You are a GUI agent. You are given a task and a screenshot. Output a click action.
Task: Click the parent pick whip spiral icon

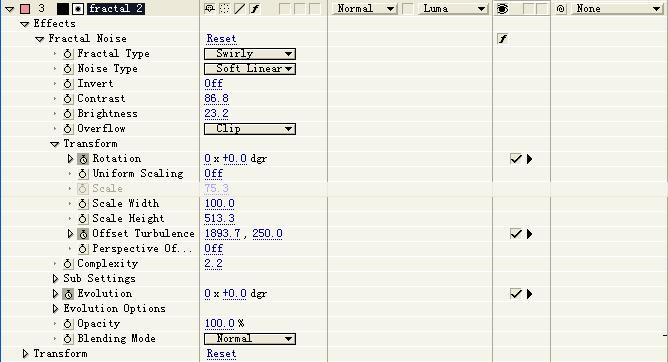561,9
